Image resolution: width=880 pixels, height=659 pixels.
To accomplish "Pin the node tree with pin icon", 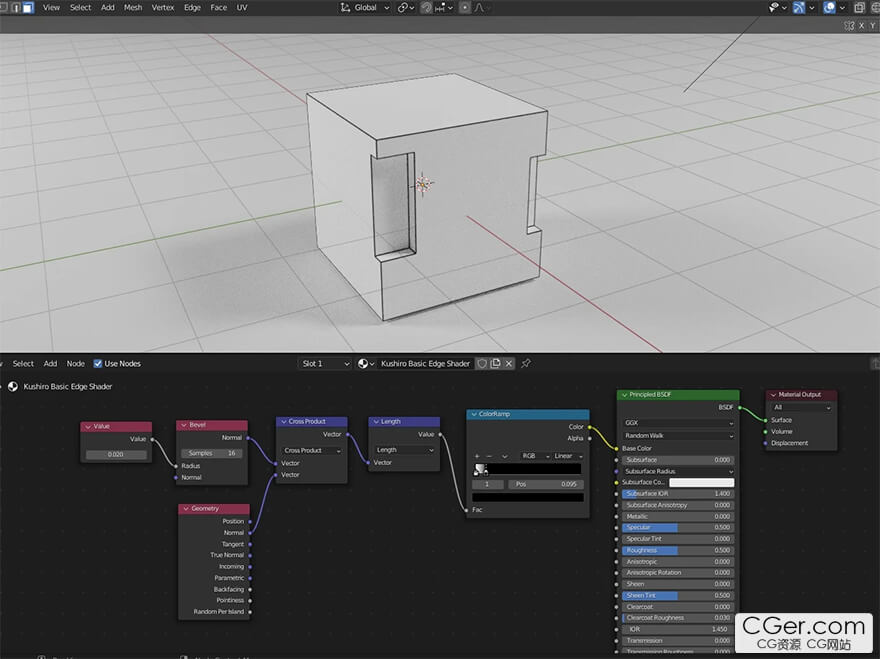I will [526, 364].
